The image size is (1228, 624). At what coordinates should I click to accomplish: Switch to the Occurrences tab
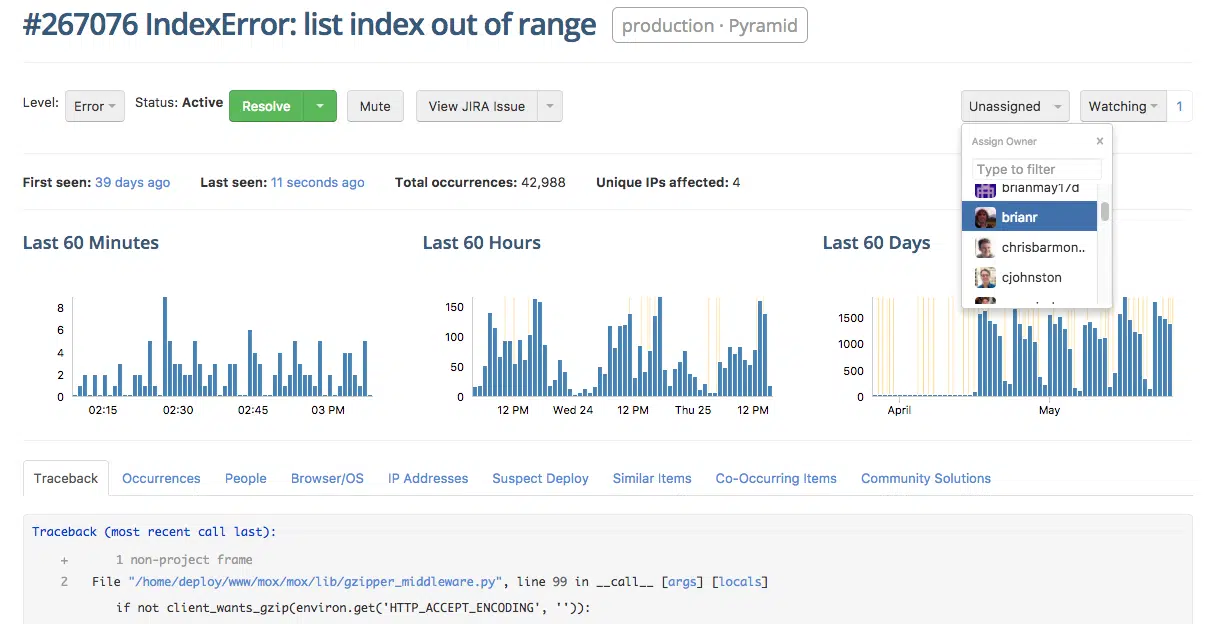161,478
